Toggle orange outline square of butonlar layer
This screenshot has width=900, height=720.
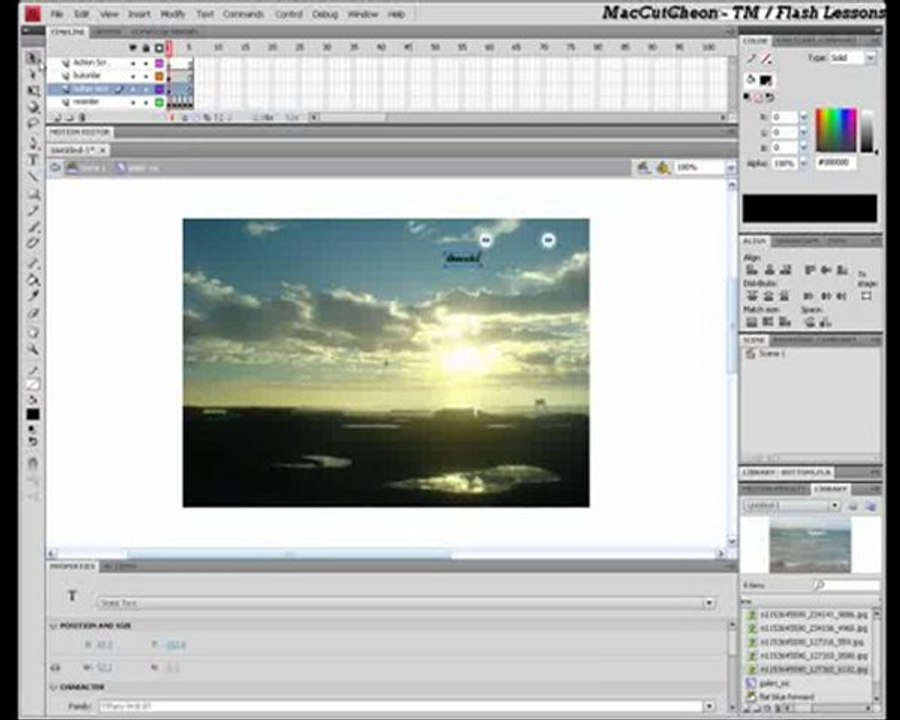click(x=160, y=76)
